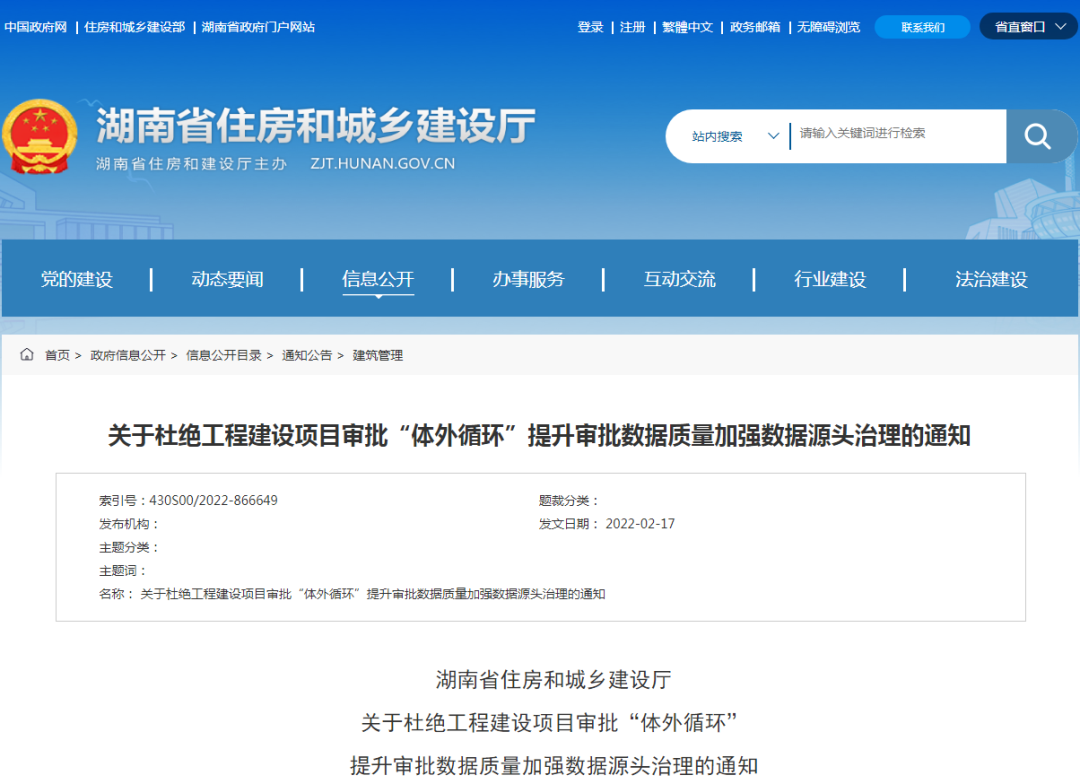
Task: Click 信息公开目录 breadcrumb link
Action: coord(224,355)
